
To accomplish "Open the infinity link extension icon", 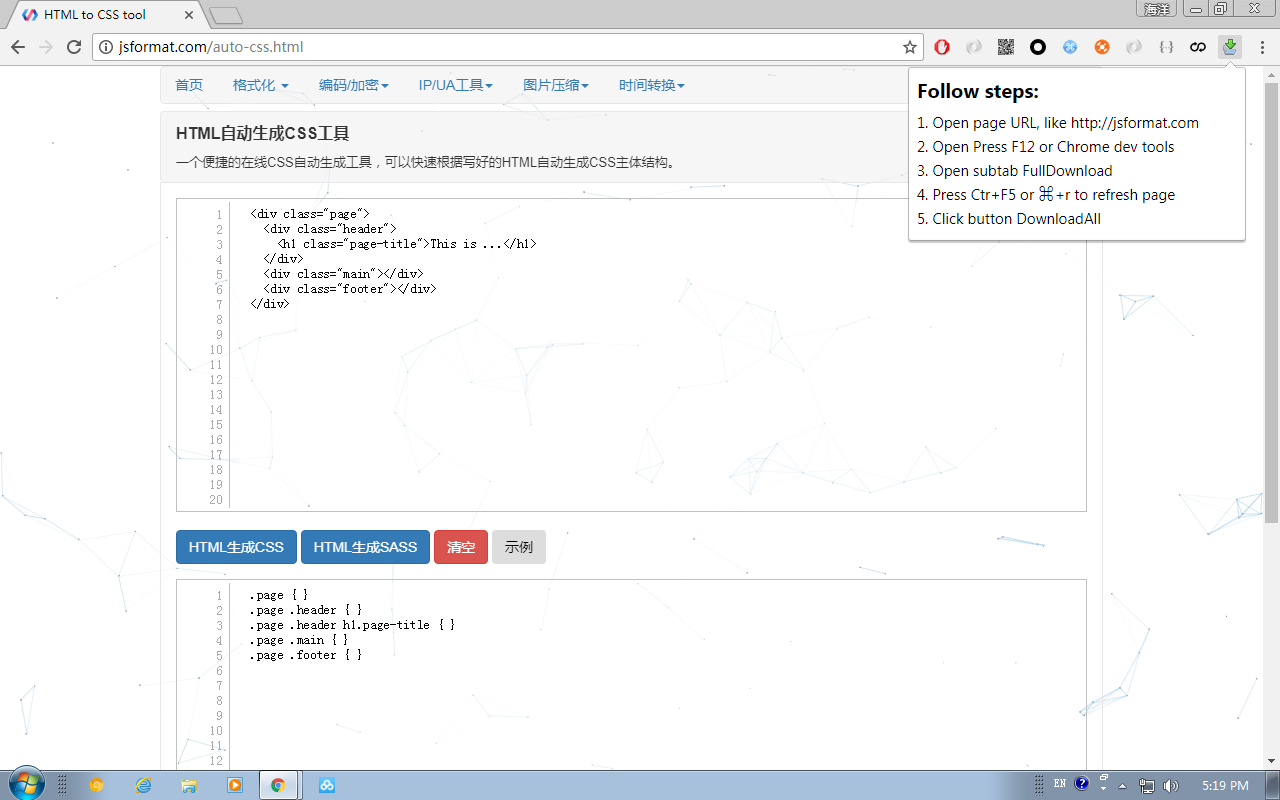I will point(1197,46).
